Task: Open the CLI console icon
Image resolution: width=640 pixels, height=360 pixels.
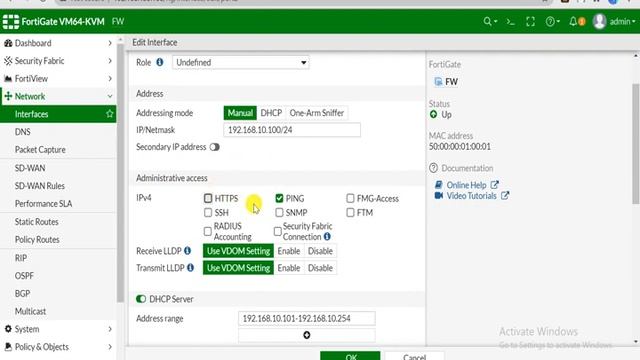Action: click(x=511, y=22)
